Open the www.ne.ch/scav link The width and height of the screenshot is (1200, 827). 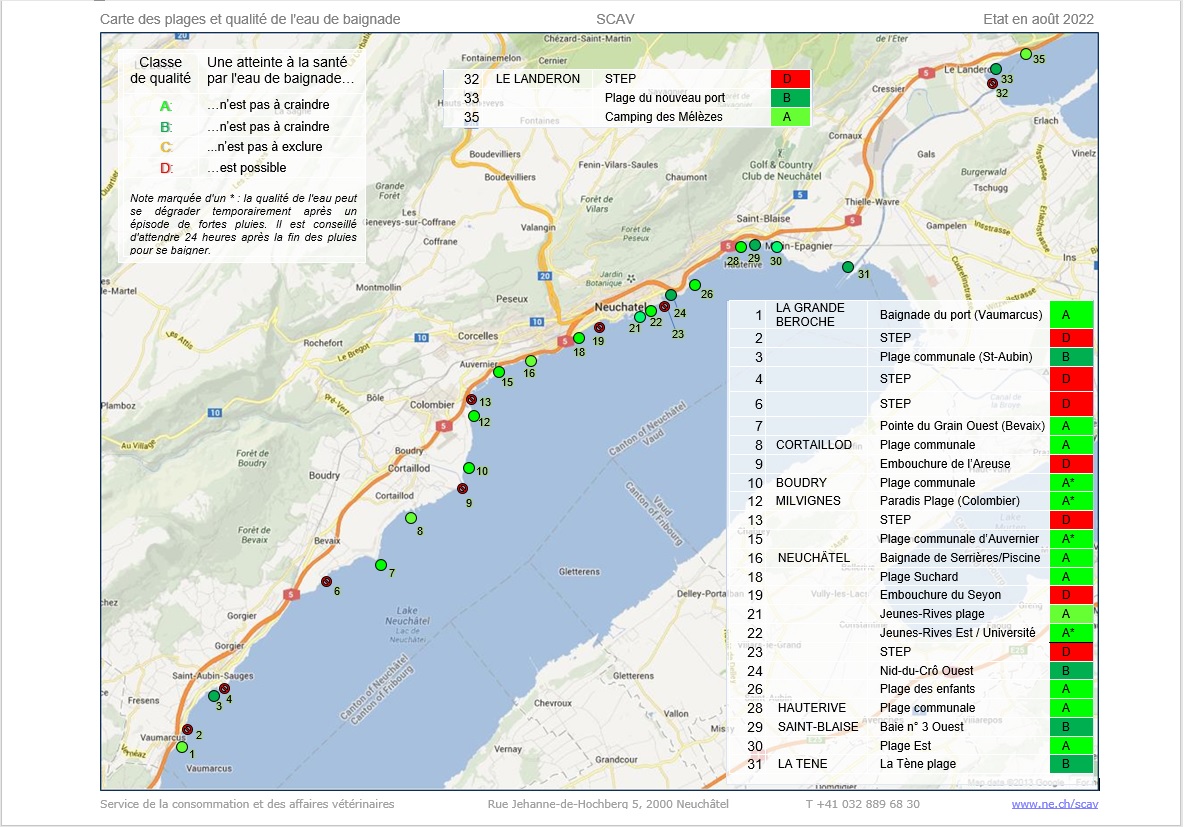coord(1055,804)
